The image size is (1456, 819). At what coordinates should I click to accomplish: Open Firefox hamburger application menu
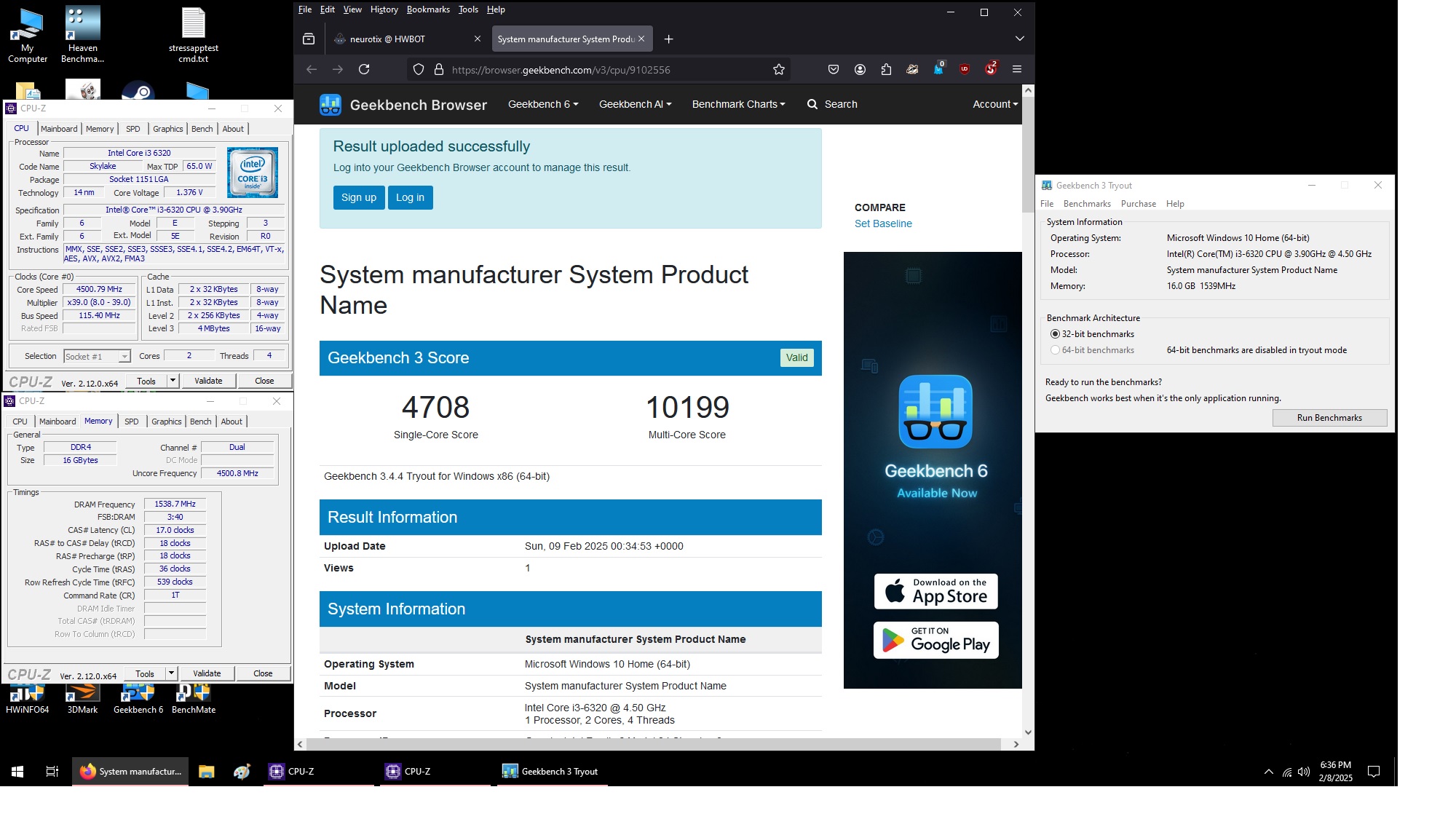click(1017, 69)
